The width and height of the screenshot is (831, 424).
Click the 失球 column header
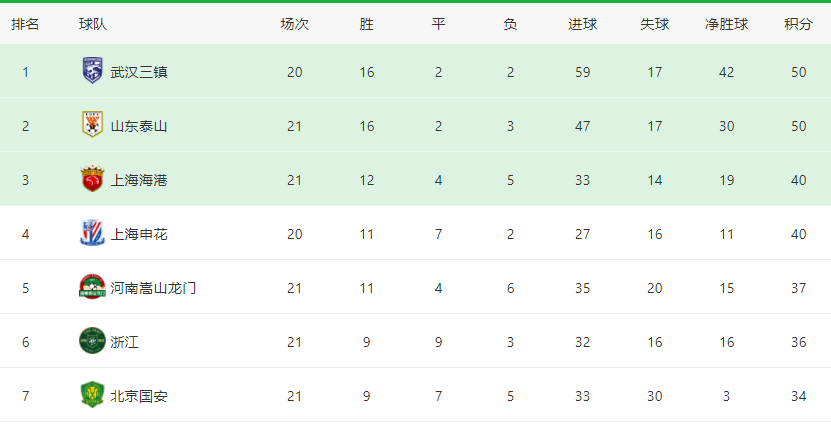pyautogui.click(x=655, y=24)
